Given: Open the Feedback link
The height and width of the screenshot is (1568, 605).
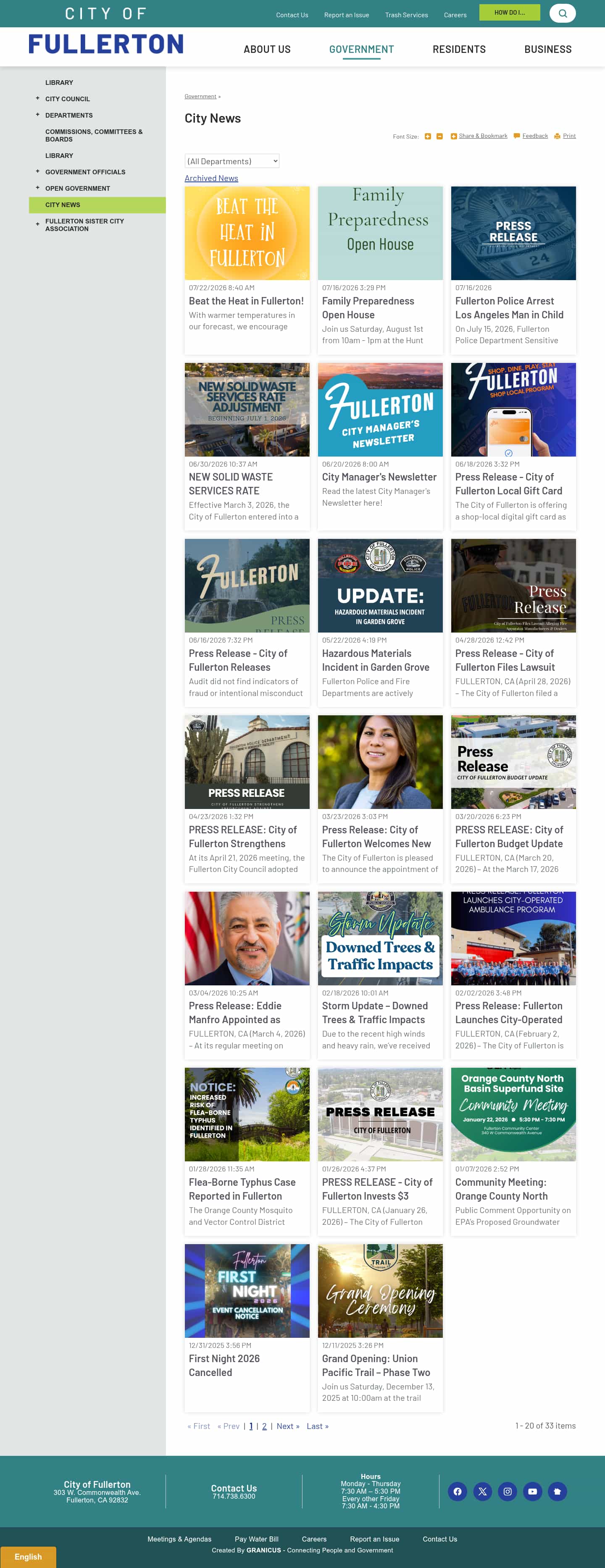Looking at the screenshot, I should (x=535, y=136).
